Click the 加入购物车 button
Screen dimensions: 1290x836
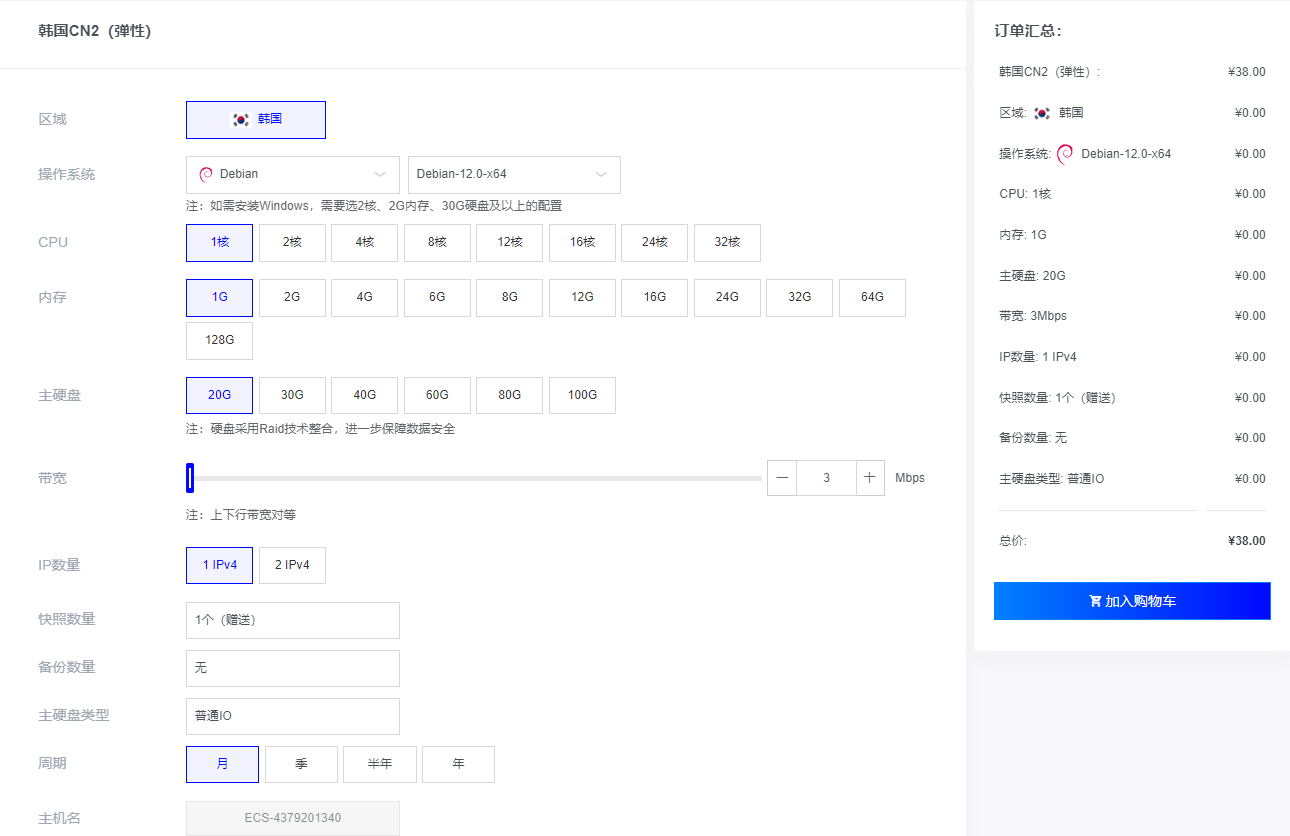click(x=1131, y=600)
